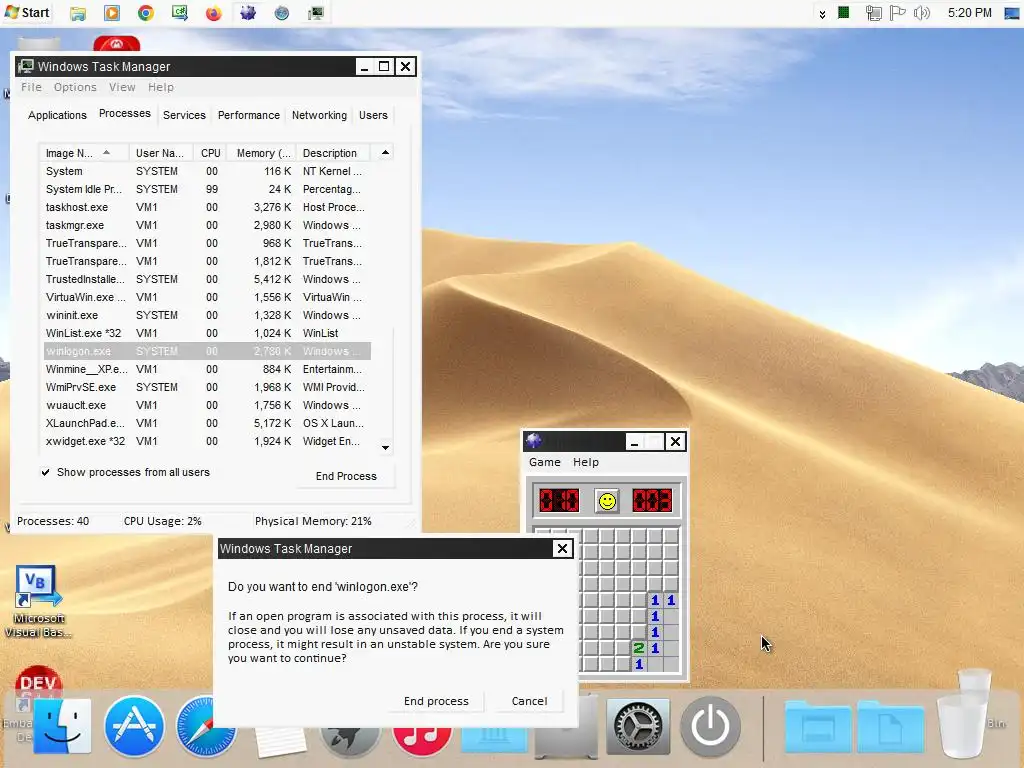Image resolution: width=1024 pixels, height=768 pixels.
Task: Select the VirtuaWin.exe process row
Action: (x=207, y=297)
